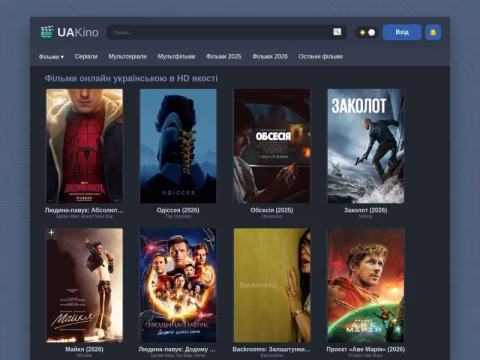
Task: Click the The Odyssey subtitle text
Action: [x=178, y=217]
